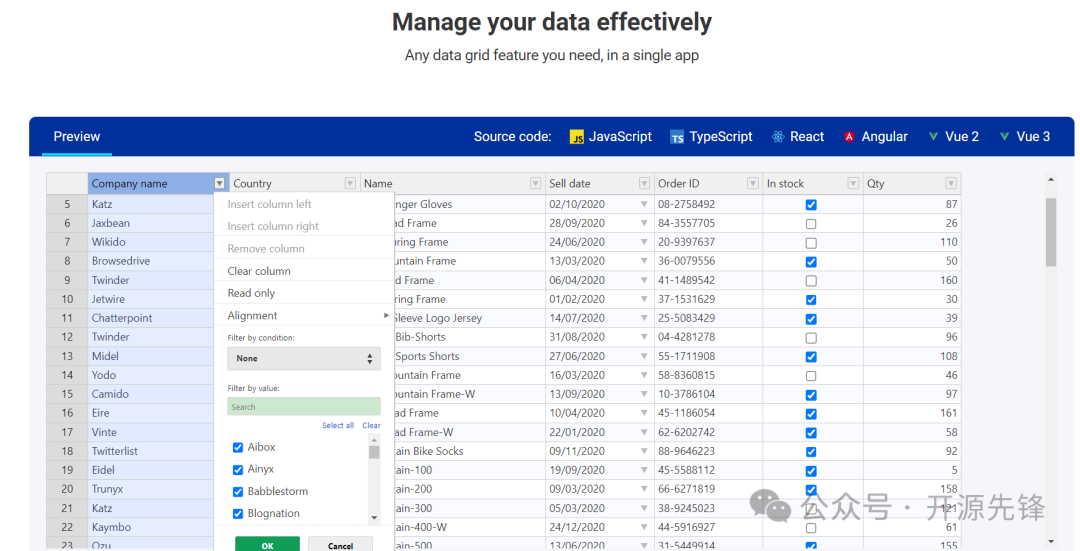Click the Company name column filter icon
Screen dimensions: 1080x551
pos(220,184)
